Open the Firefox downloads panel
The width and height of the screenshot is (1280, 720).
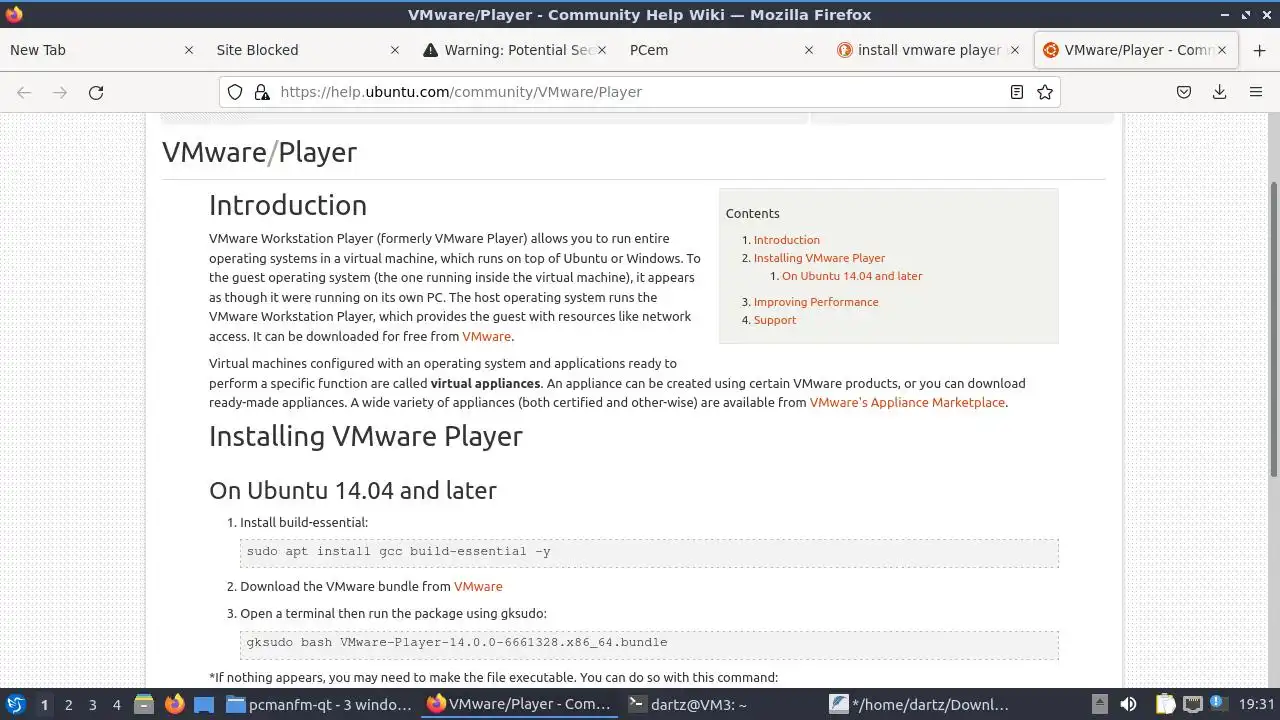(1219, 92)
